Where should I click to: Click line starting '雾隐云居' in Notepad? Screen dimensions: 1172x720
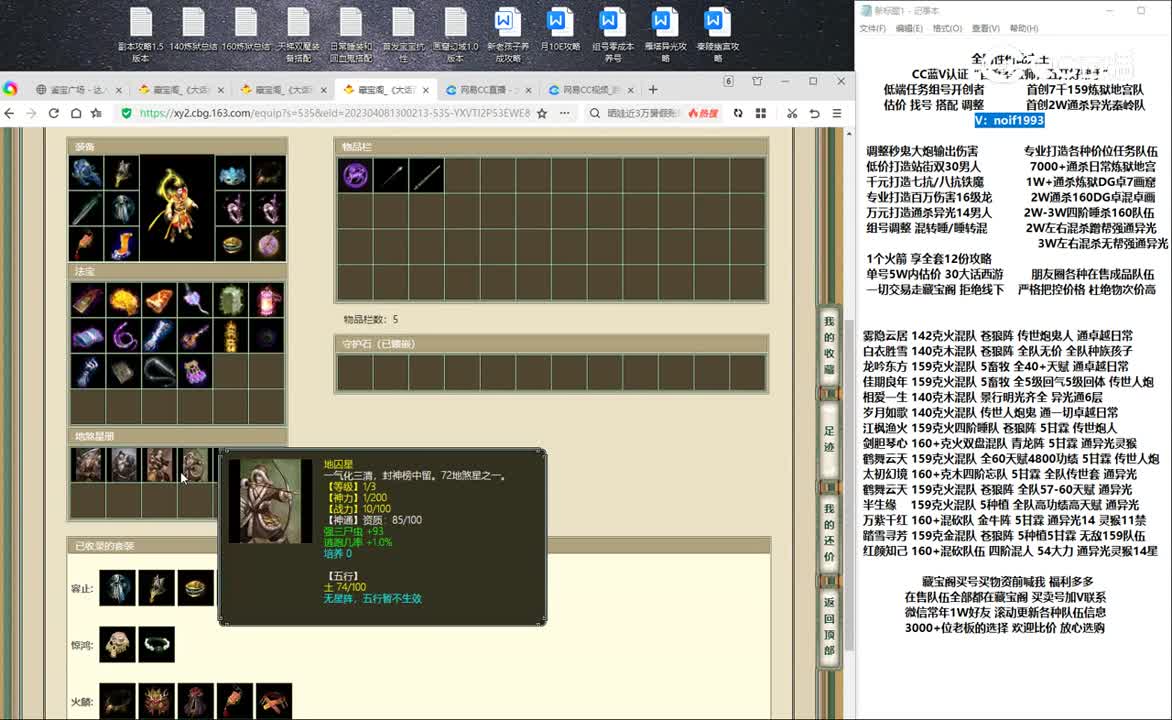tap(998, 336)
